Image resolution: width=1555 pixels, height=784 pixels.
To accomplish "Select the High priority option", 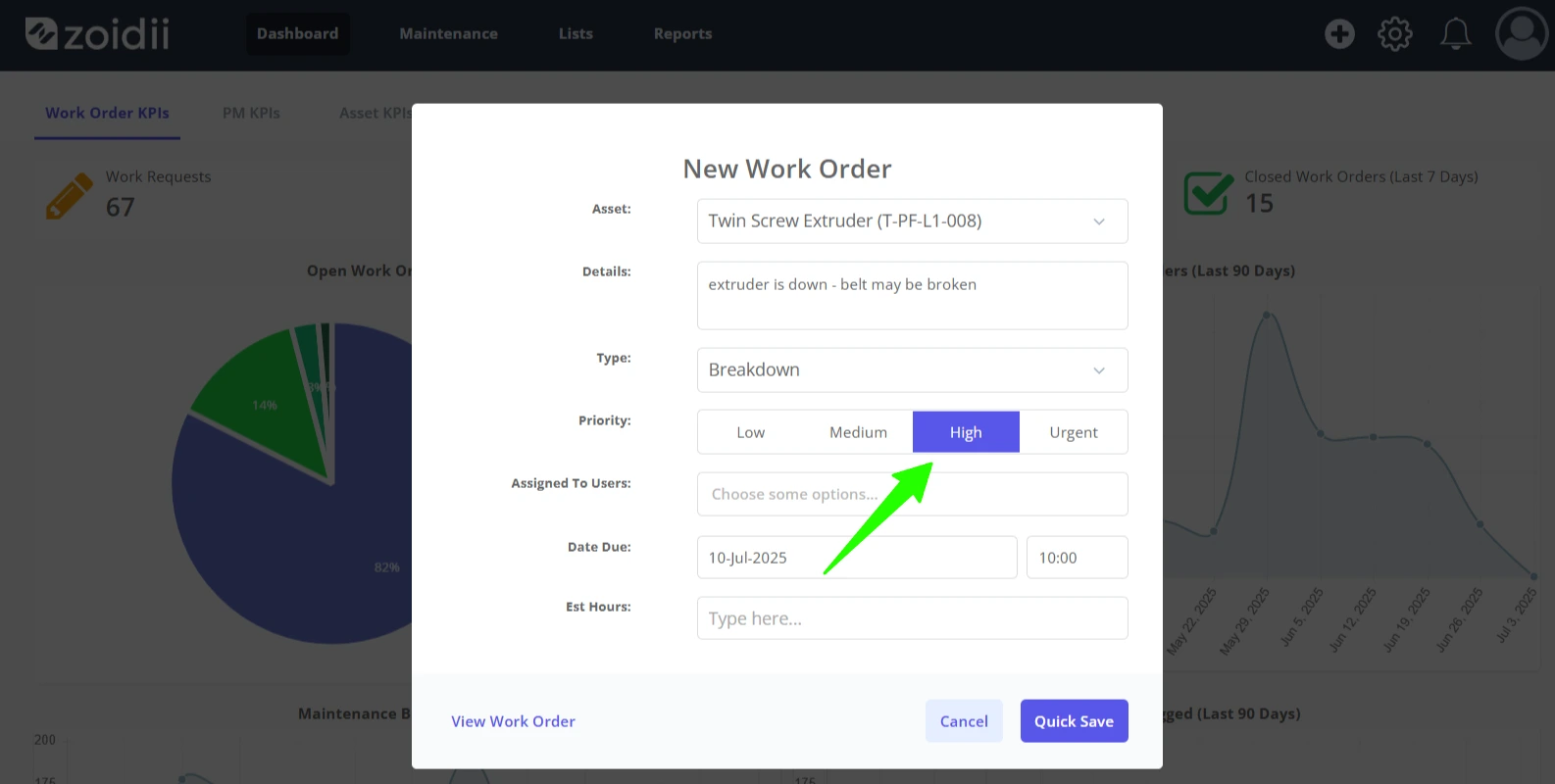I will [x=966, y=432].
